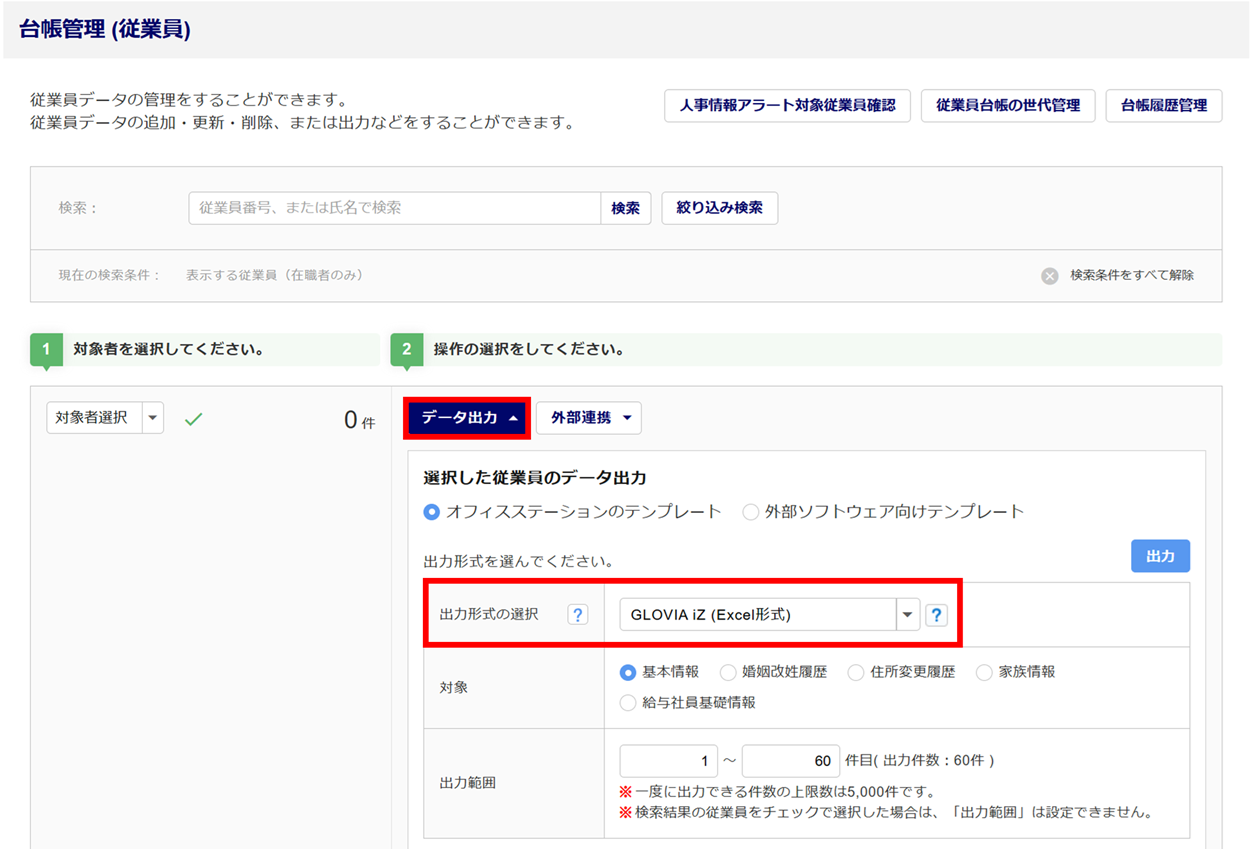Click 台帳履歴管理 button
This screenshot has height=849, width=1252.
point(1164,105)
